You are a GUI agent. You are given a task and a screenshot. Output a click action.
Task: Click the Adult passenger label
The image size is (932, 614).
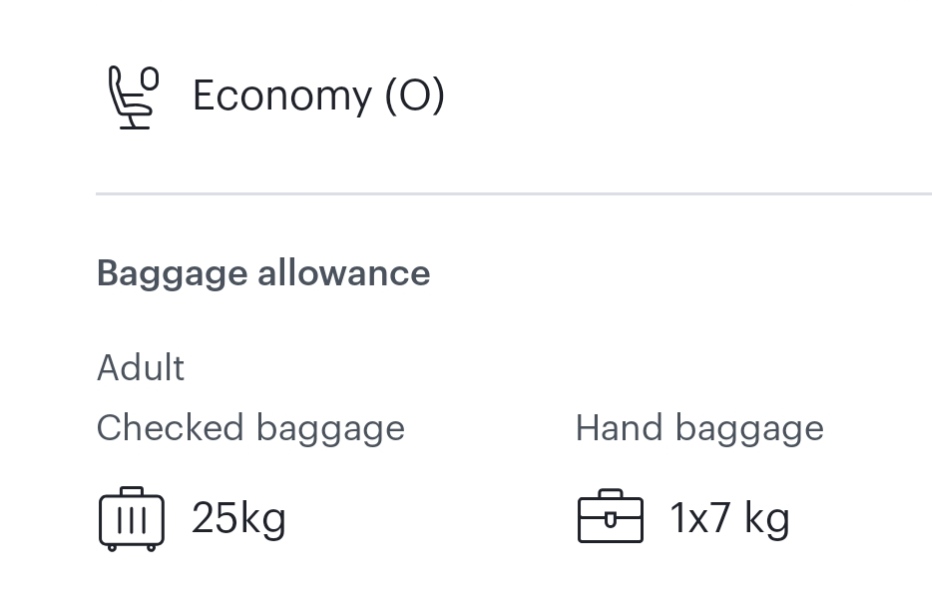coord(141,367)
